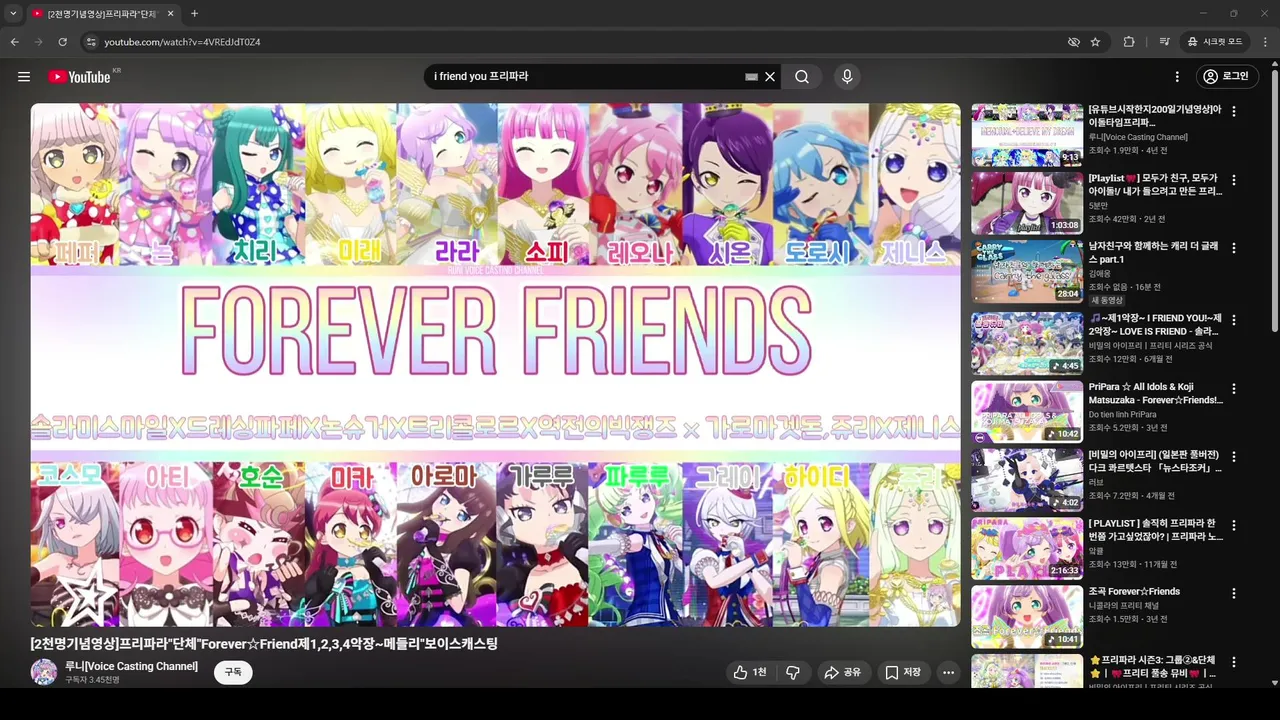This screenshot has width=1280, height=720.
Task: Start voice search with the microphone
Action: tap(847, 77)
